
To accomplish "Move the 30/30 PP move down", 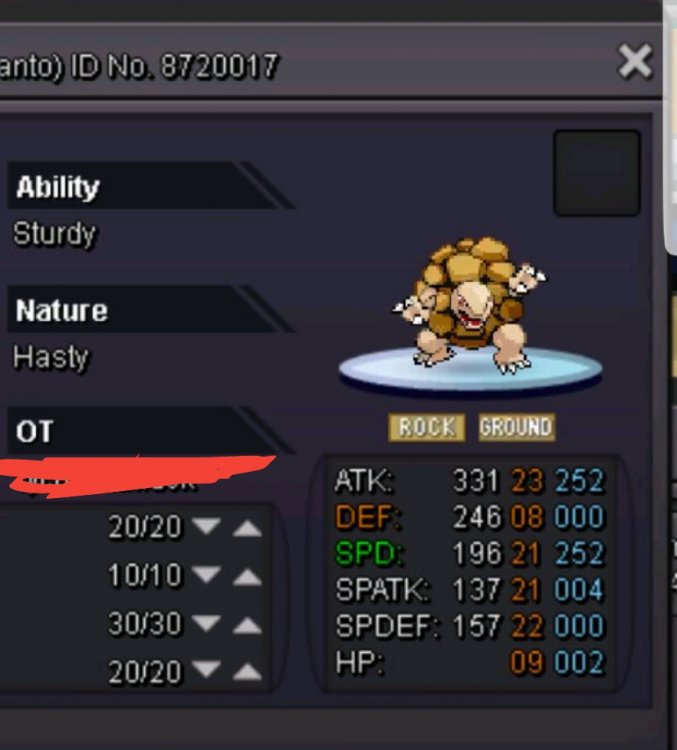I will pos(206,622).
